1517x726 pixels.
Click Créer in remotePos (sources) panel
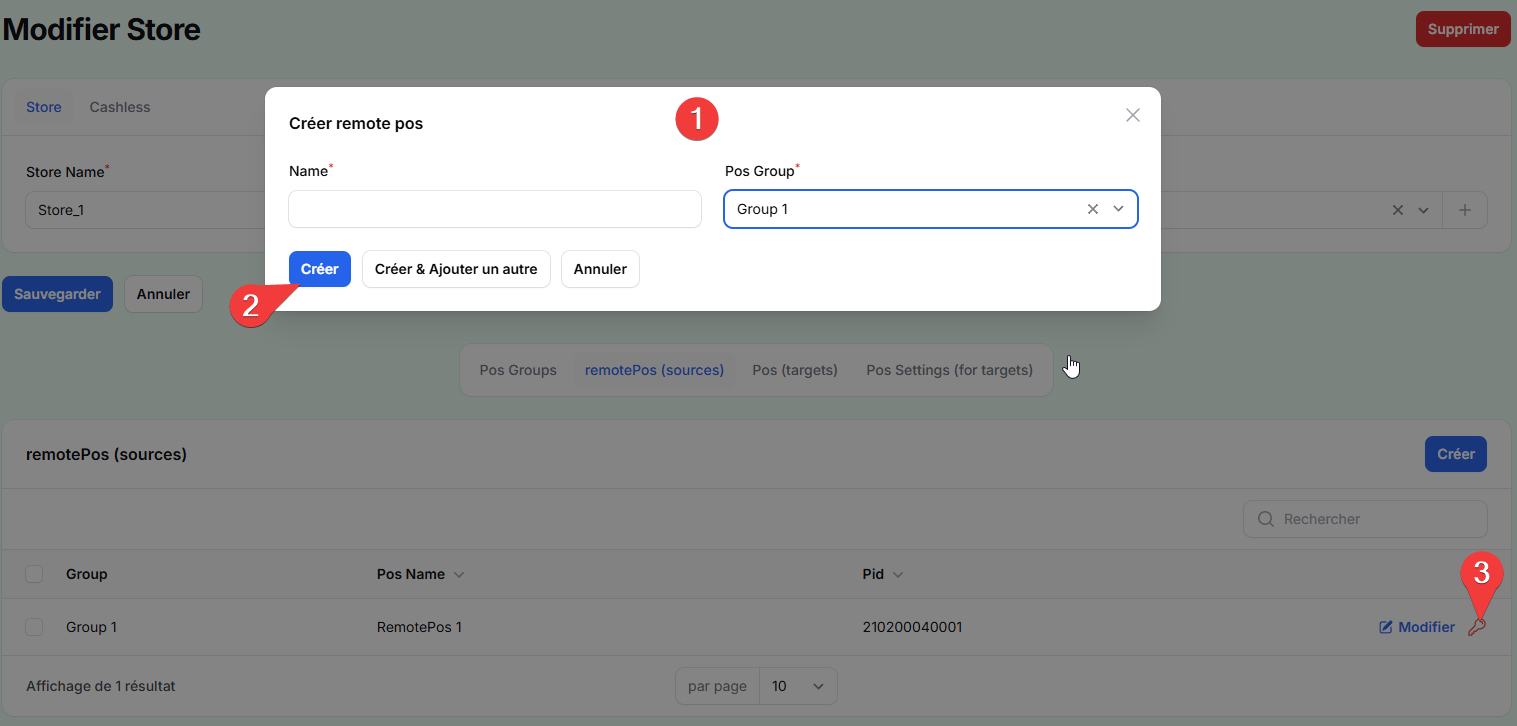point(1456,454)
